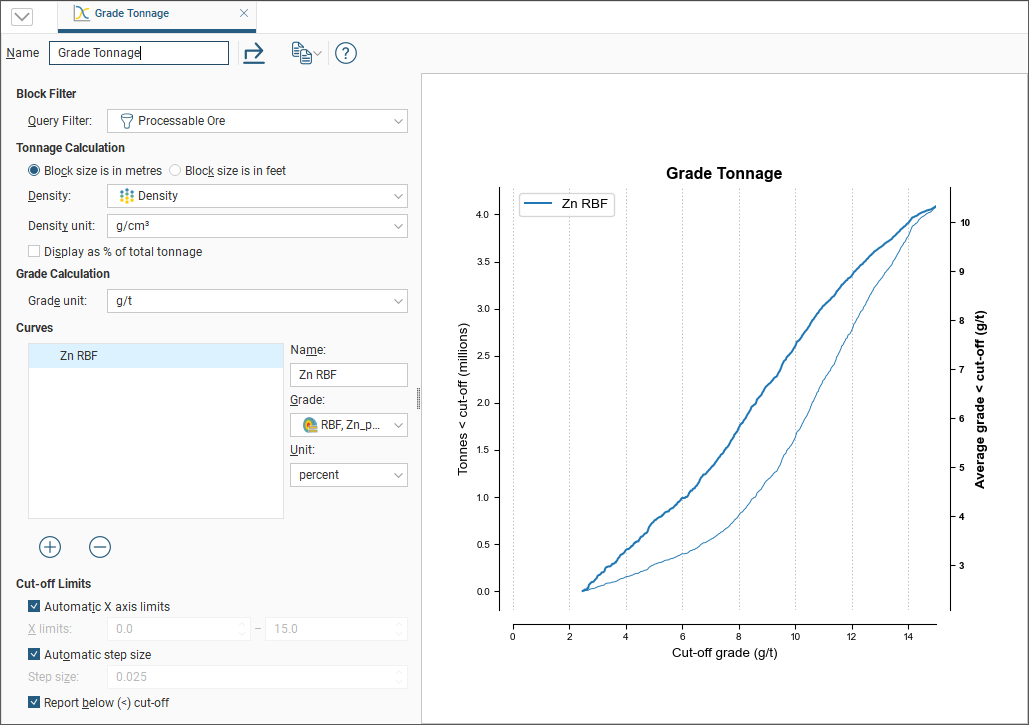Open the Query Filter dropdown

point(257,121)
